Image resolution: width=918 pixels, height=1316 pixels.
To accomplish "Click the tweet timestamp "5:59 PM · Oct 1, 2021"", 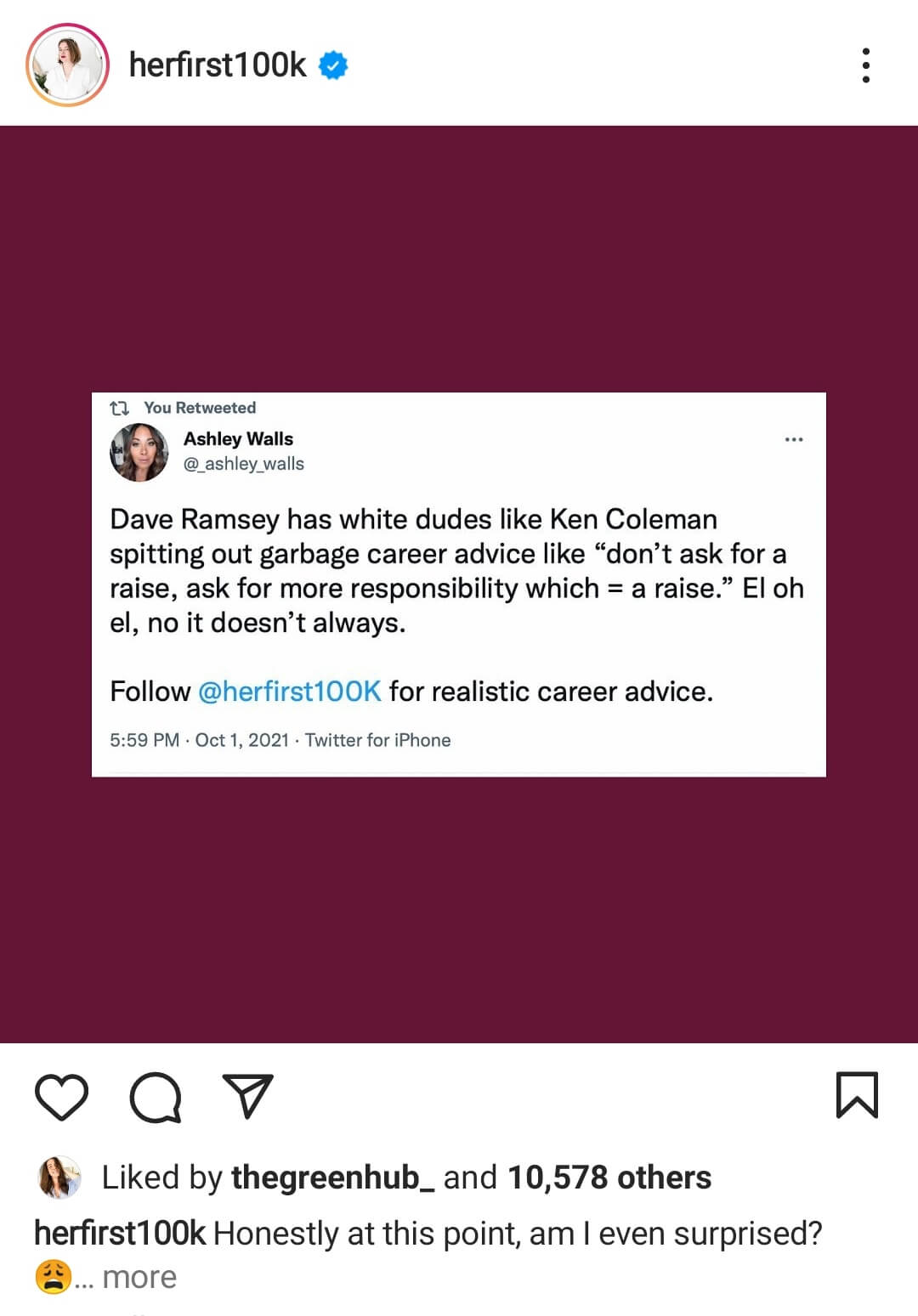I will pyautogui.click(x=200, y=740).
